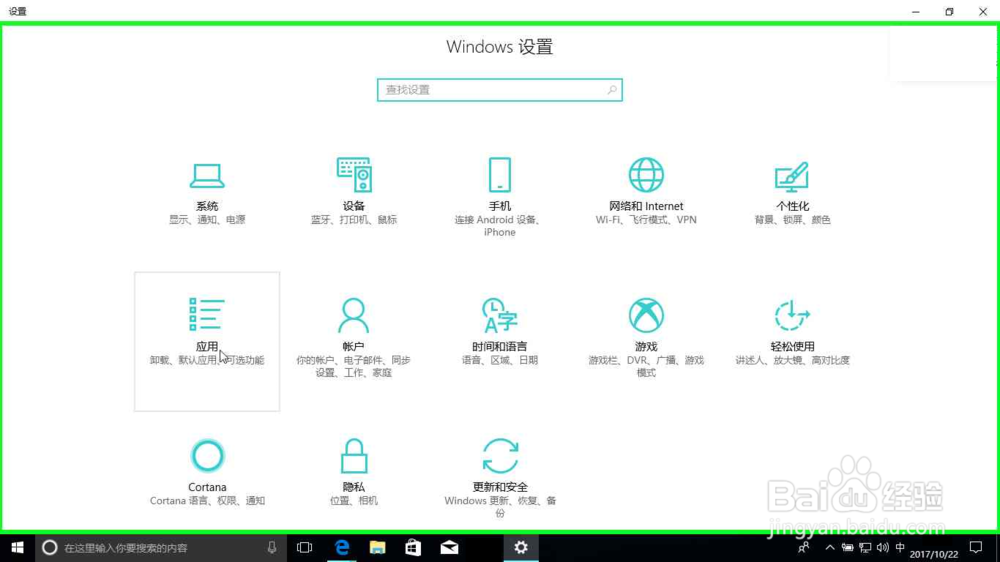Click the Windows 设置 page heading
1000x562 pixels.
[499, 47]
